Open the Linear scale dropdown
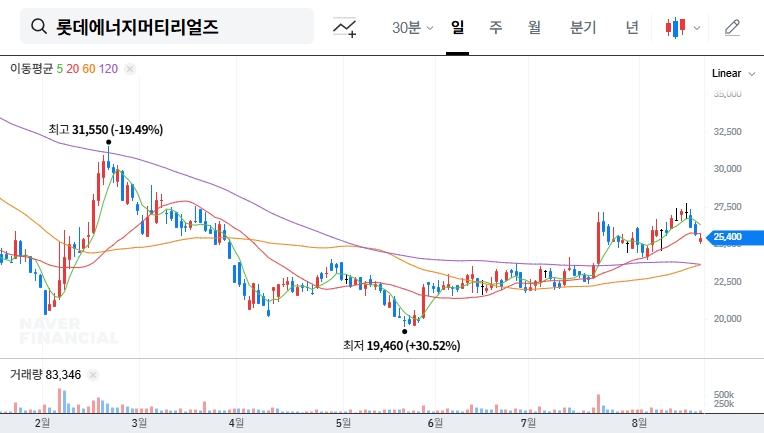This screenshot has width=764, height=433. (733, 74)
